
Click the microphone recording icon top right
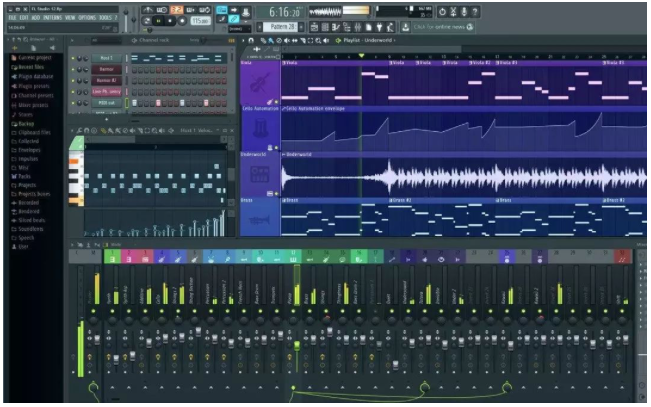click(x=464, y=12)
